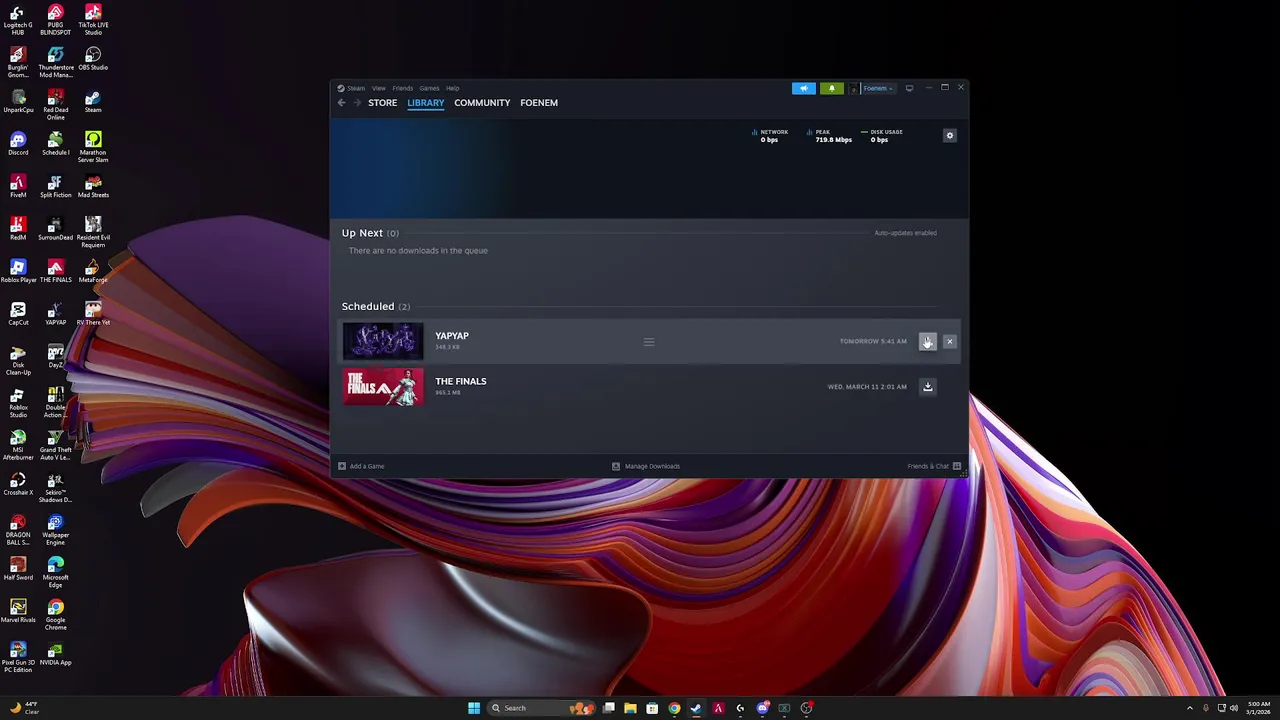
Task: Click the Scheduled (2) heading
Action: tap(376, 306)
